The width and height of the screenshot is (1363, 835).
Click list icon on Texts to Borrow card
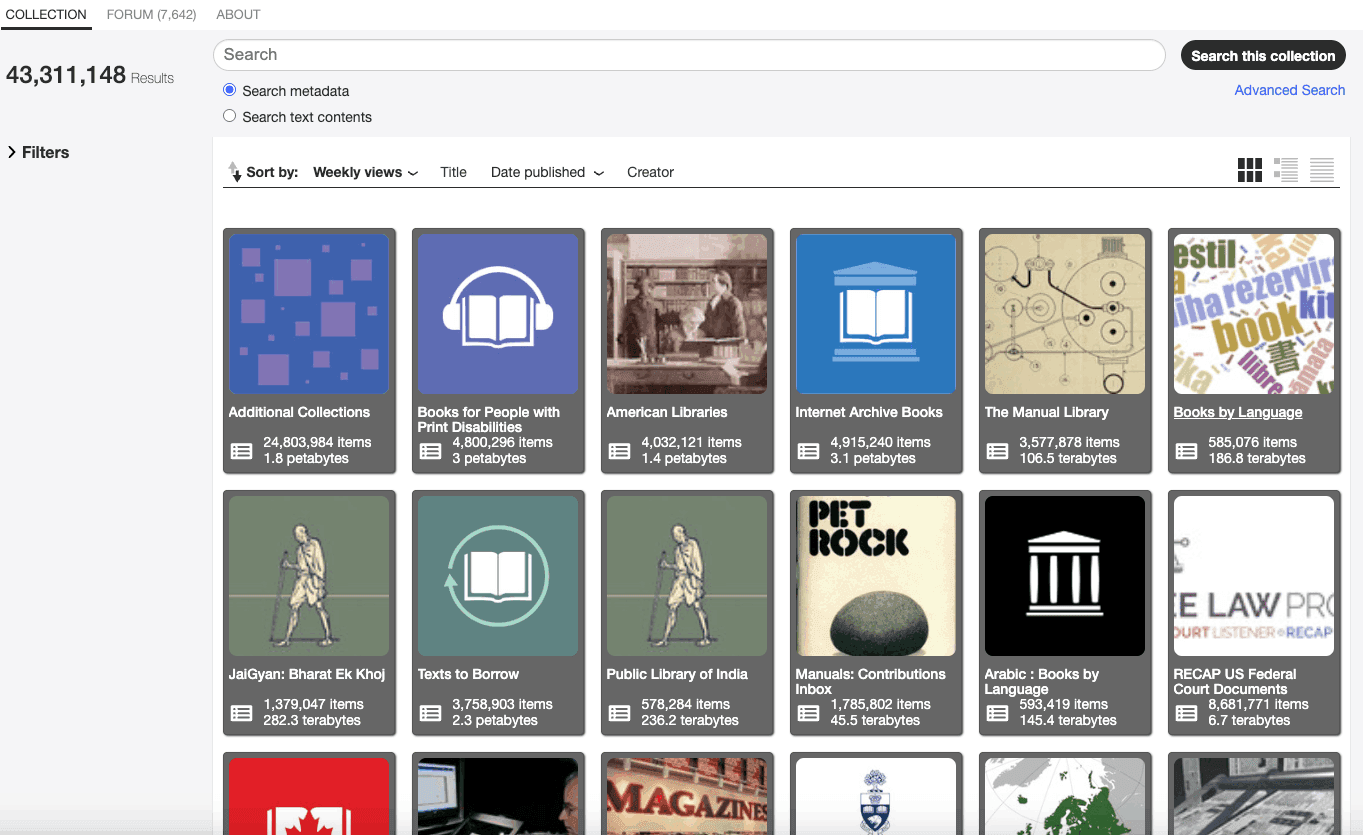click(x=431, y=713)
